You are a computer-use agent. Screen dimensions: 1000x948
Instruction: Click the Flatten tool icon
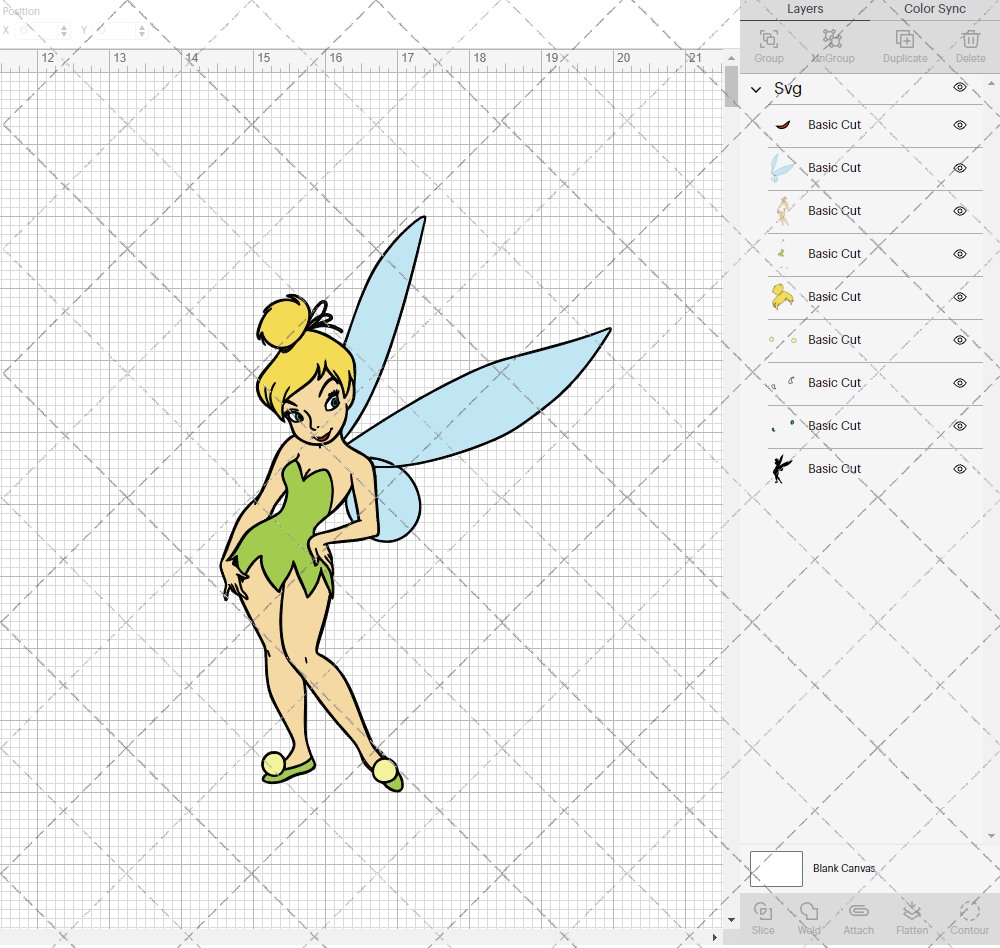(x=912, y=911)
